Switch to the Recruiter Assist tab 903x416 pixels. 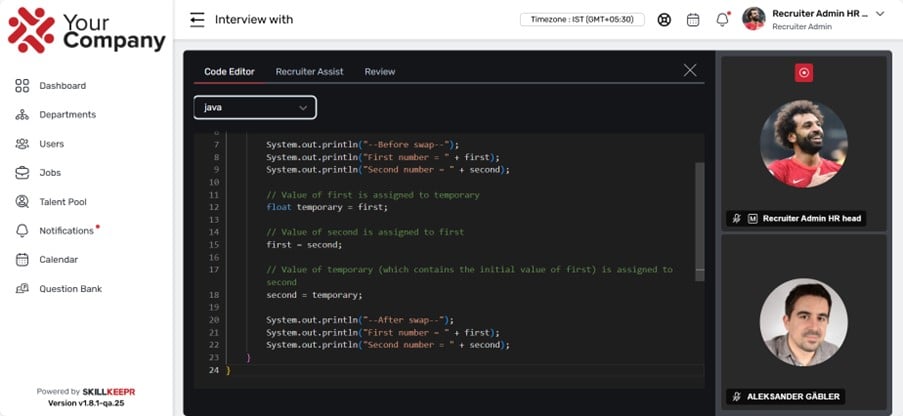309,71
